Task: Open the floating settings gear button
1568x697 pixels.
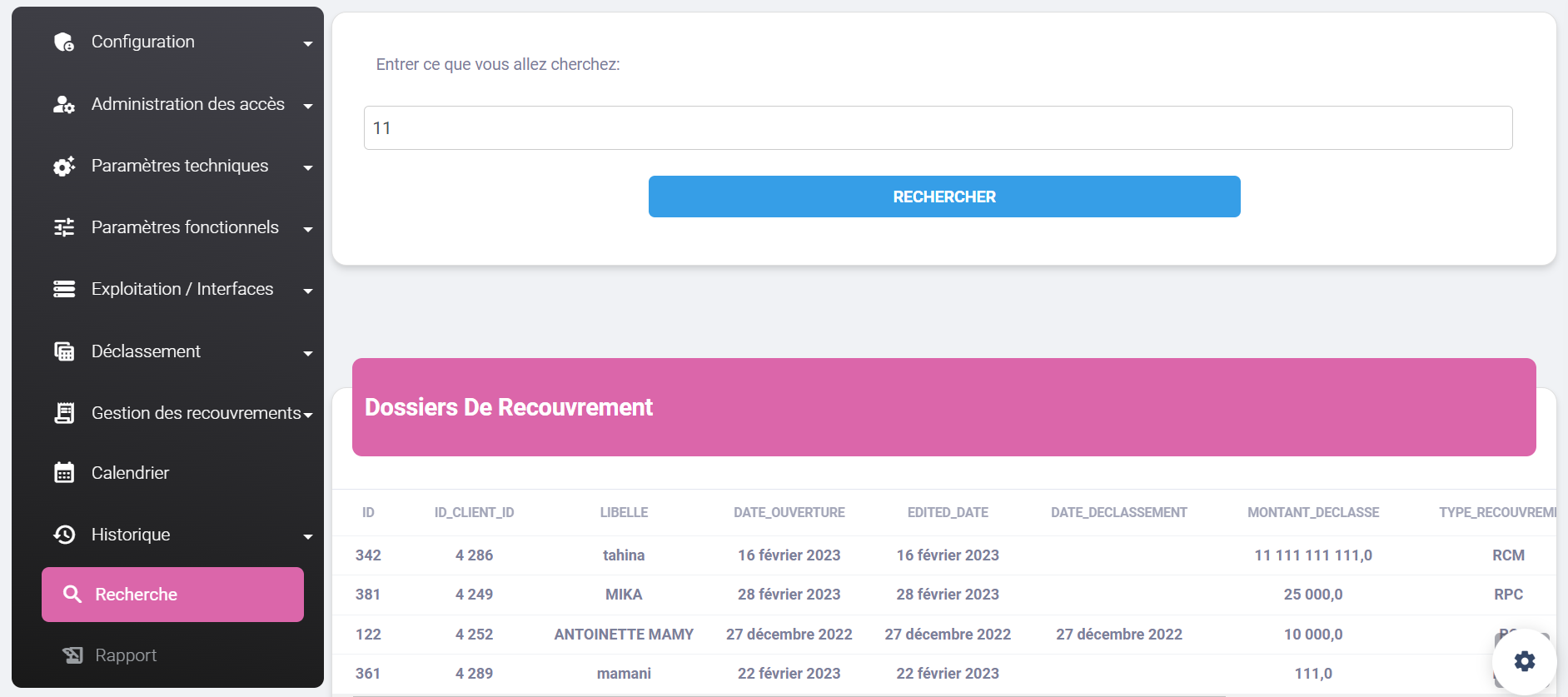Action: [x=1524, y=661]
